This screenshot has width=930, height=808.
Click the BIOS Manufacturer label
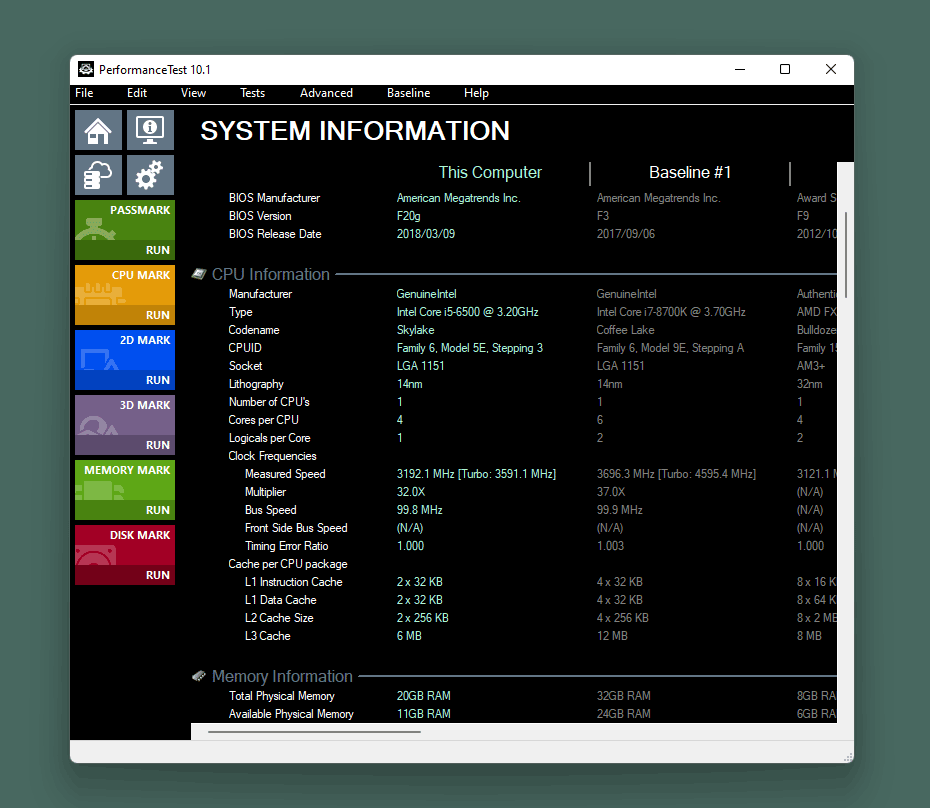tap(274, 198)
